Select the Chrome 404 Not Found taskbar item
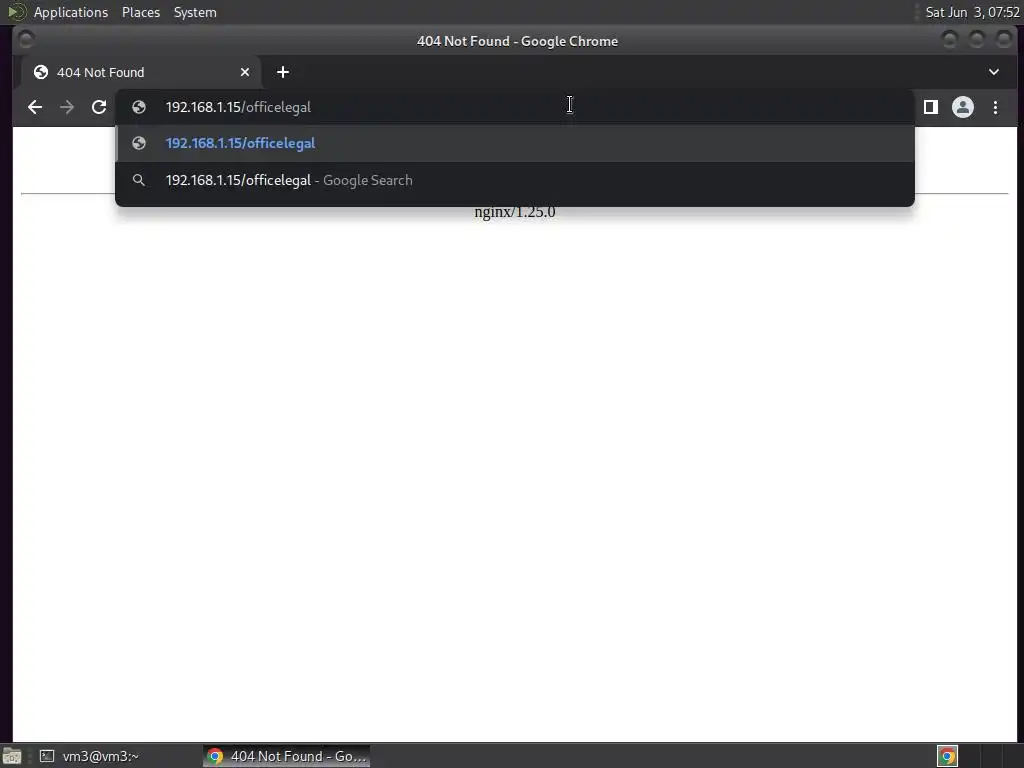 286,756
